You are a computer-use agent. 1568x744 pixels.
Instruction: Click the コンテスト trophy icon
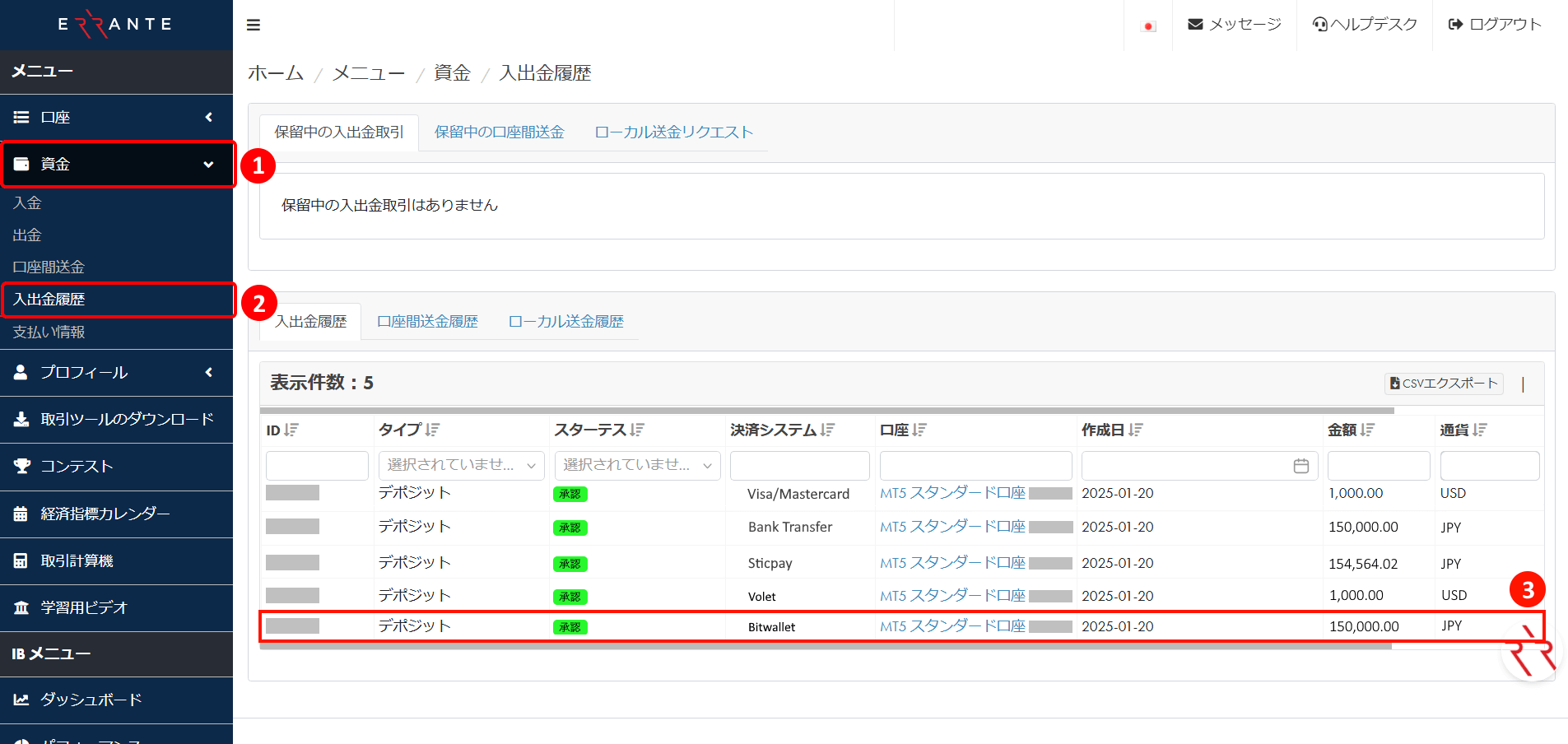[x=22, y=466]
